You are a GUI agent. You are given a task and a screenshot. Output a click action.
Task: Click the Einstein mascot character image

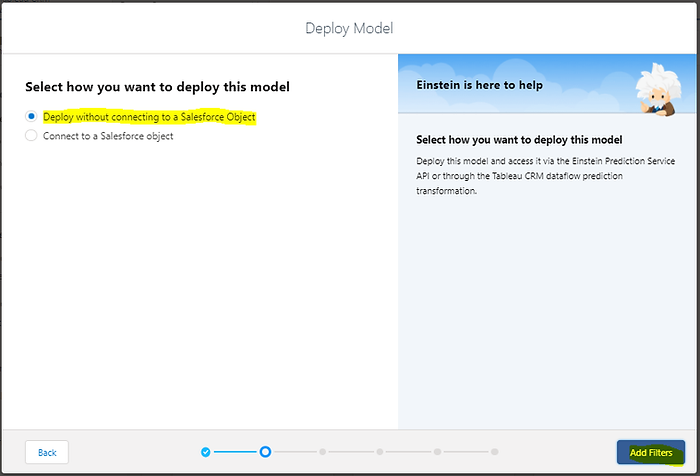tap(658, 90)
